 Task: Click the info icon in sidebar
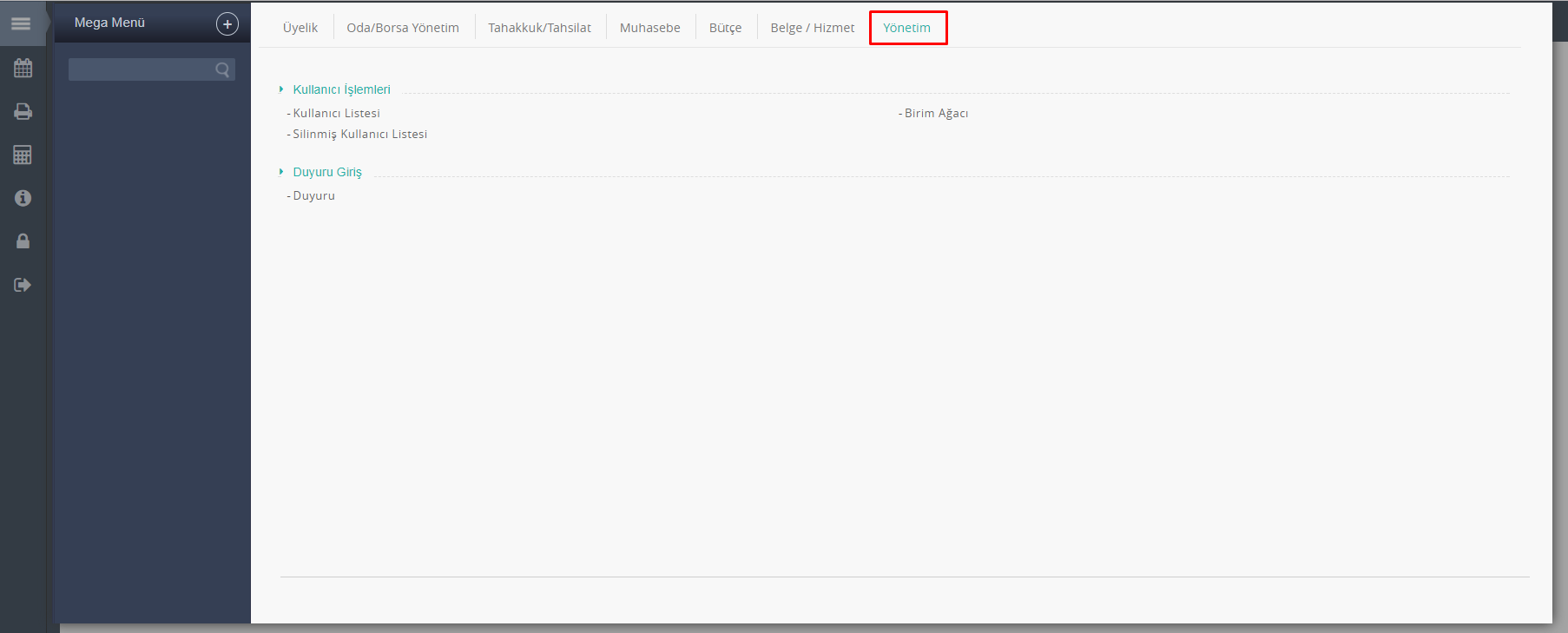(23, 198)
